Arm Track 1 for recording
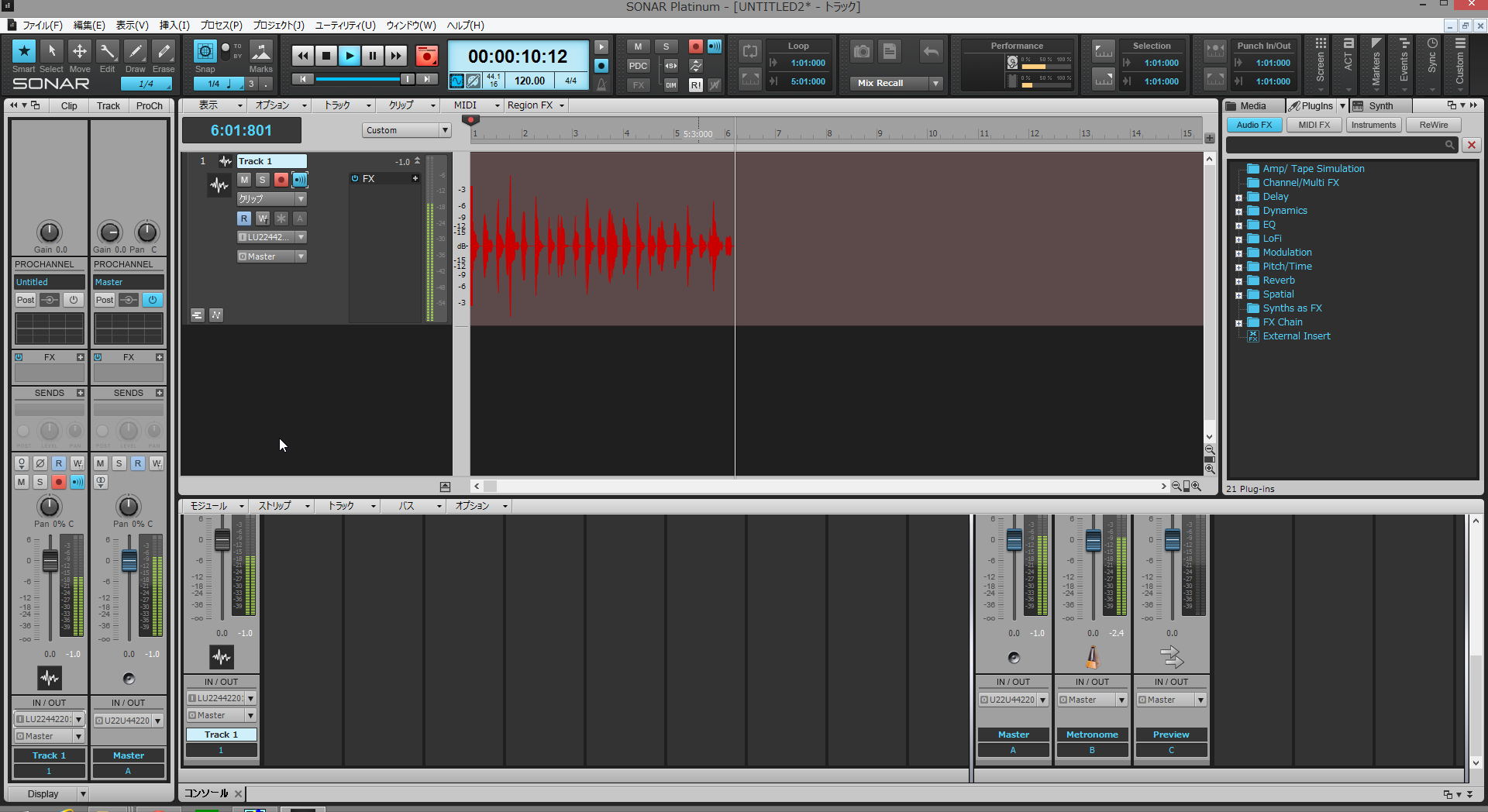1488x812 pixels. [x=281, y=180]
